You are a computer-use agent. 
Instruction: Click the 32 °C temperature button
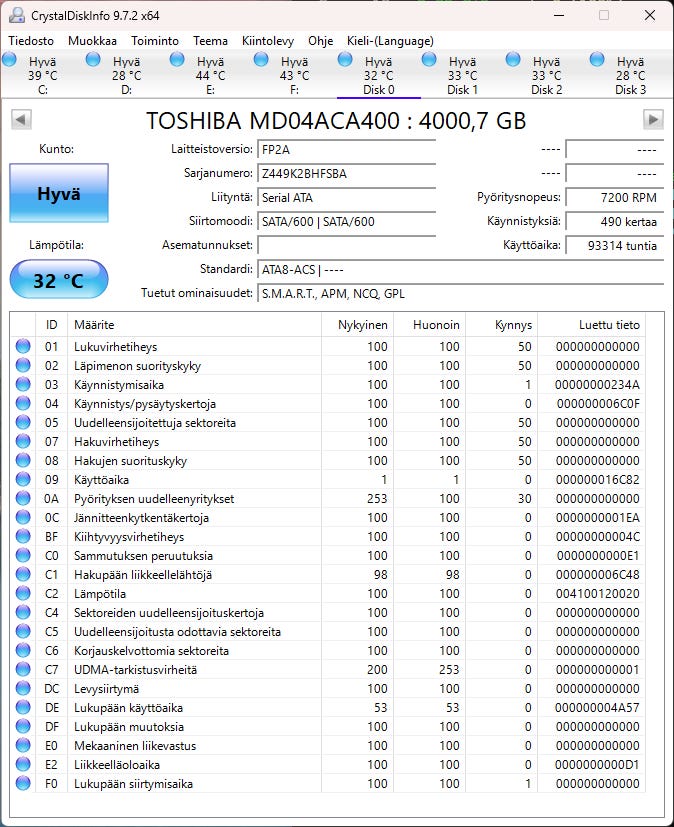59,280
